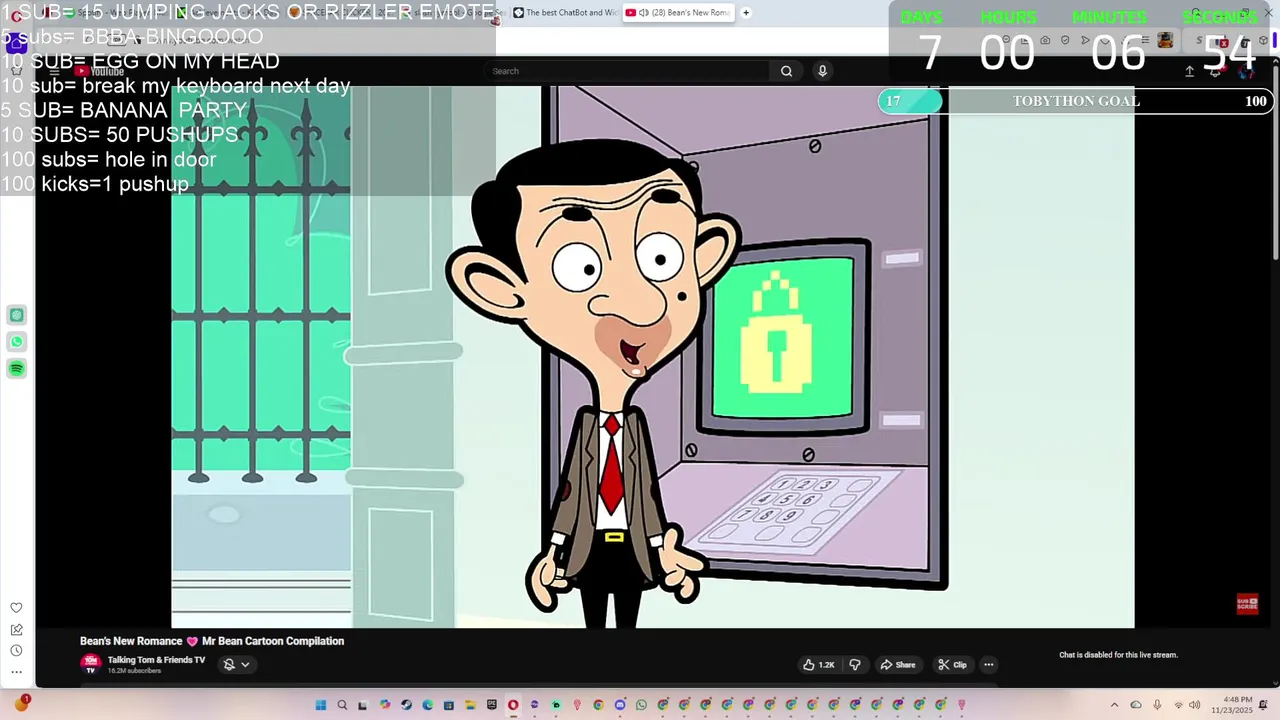Click the Opera send paper-plane icon

1085,40
